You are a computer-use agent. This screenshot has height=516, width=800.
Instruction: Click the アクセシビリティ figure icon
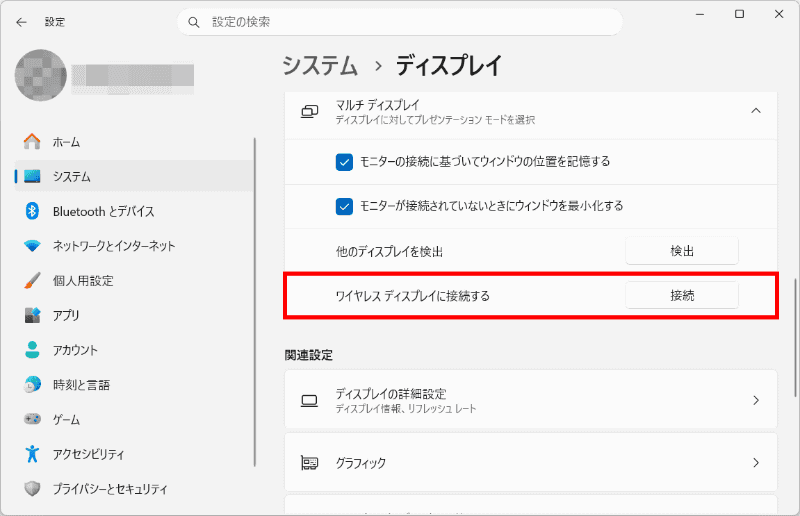[x=32, y=454]
